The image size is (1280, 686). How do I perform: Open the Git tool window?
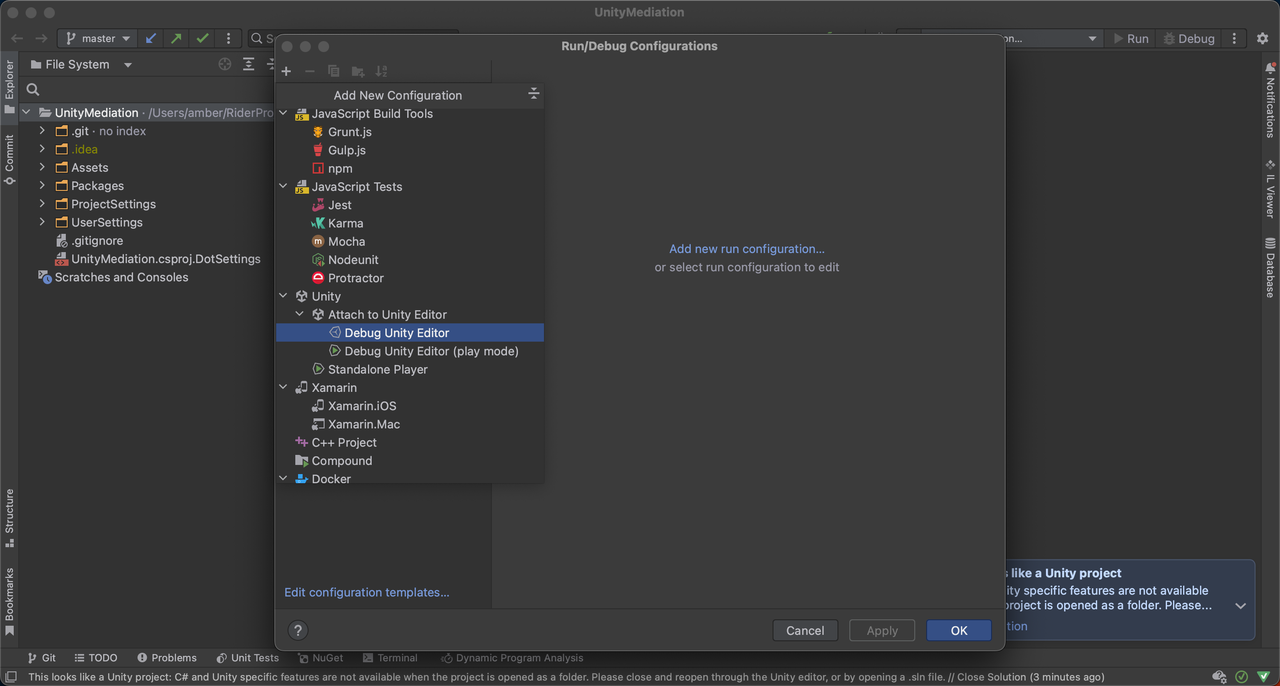41,658
